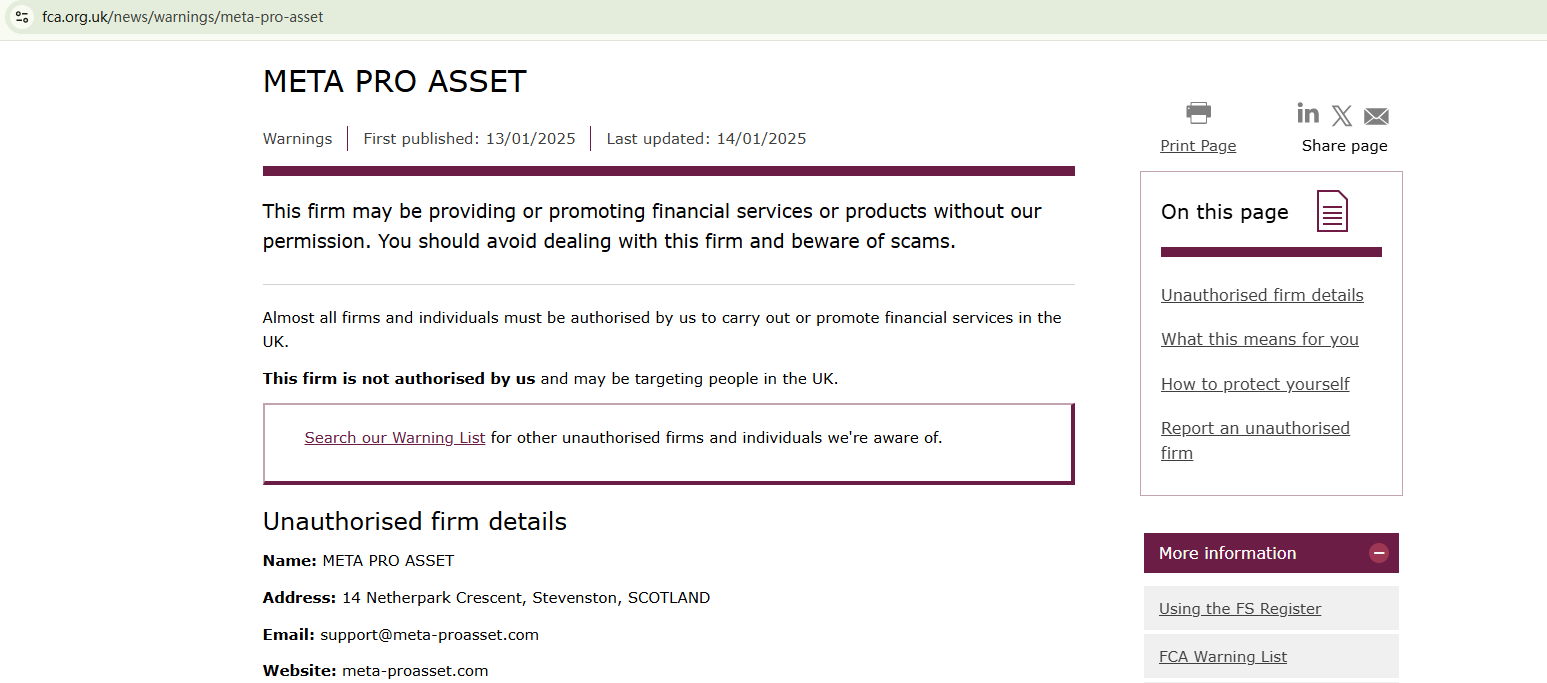Click the support@meta-proasset.com email text

pyautogui.click(x=429, y=635)
